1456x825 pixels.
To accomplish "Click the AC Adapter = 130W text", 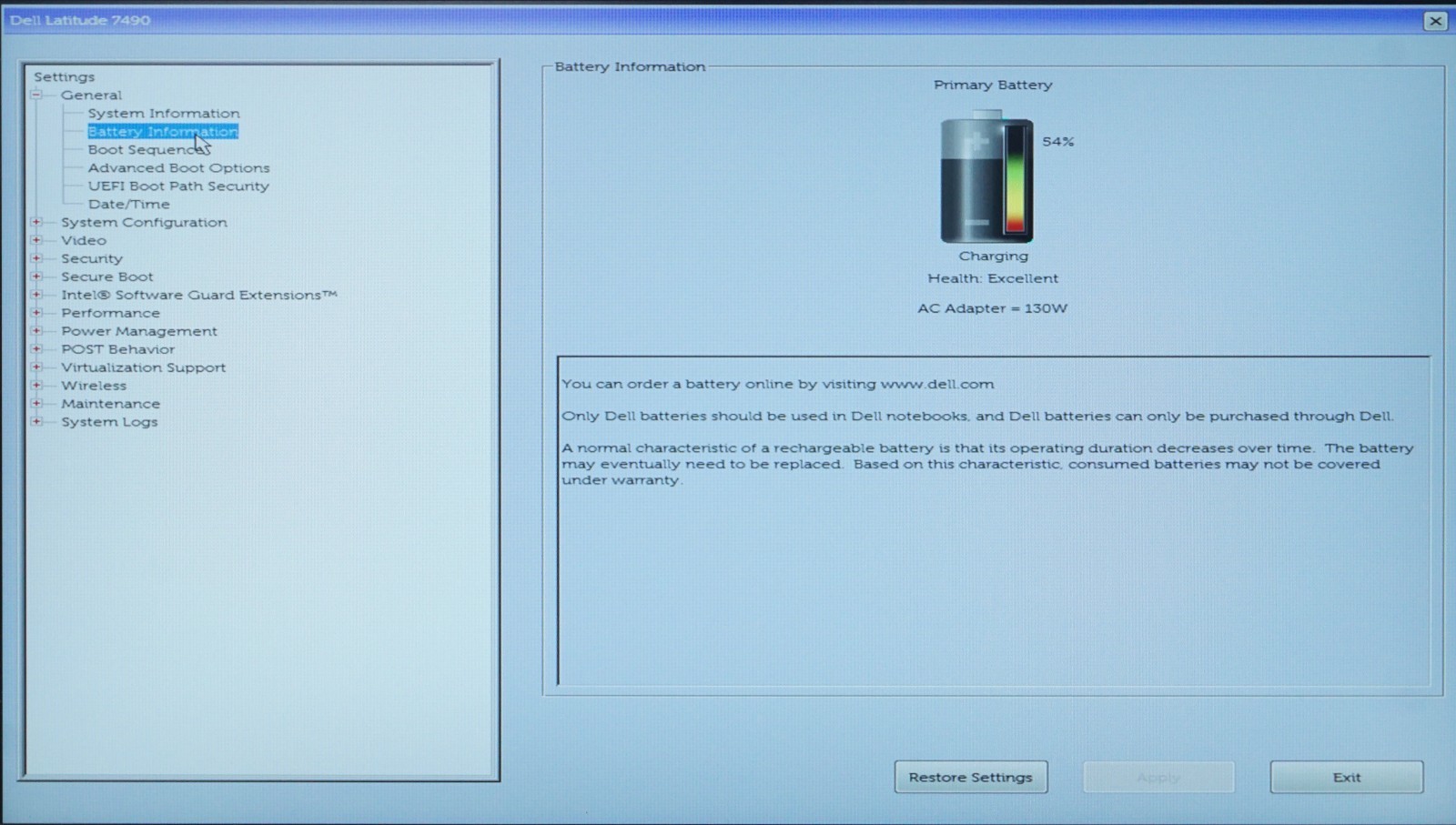I will click(993, 309).
